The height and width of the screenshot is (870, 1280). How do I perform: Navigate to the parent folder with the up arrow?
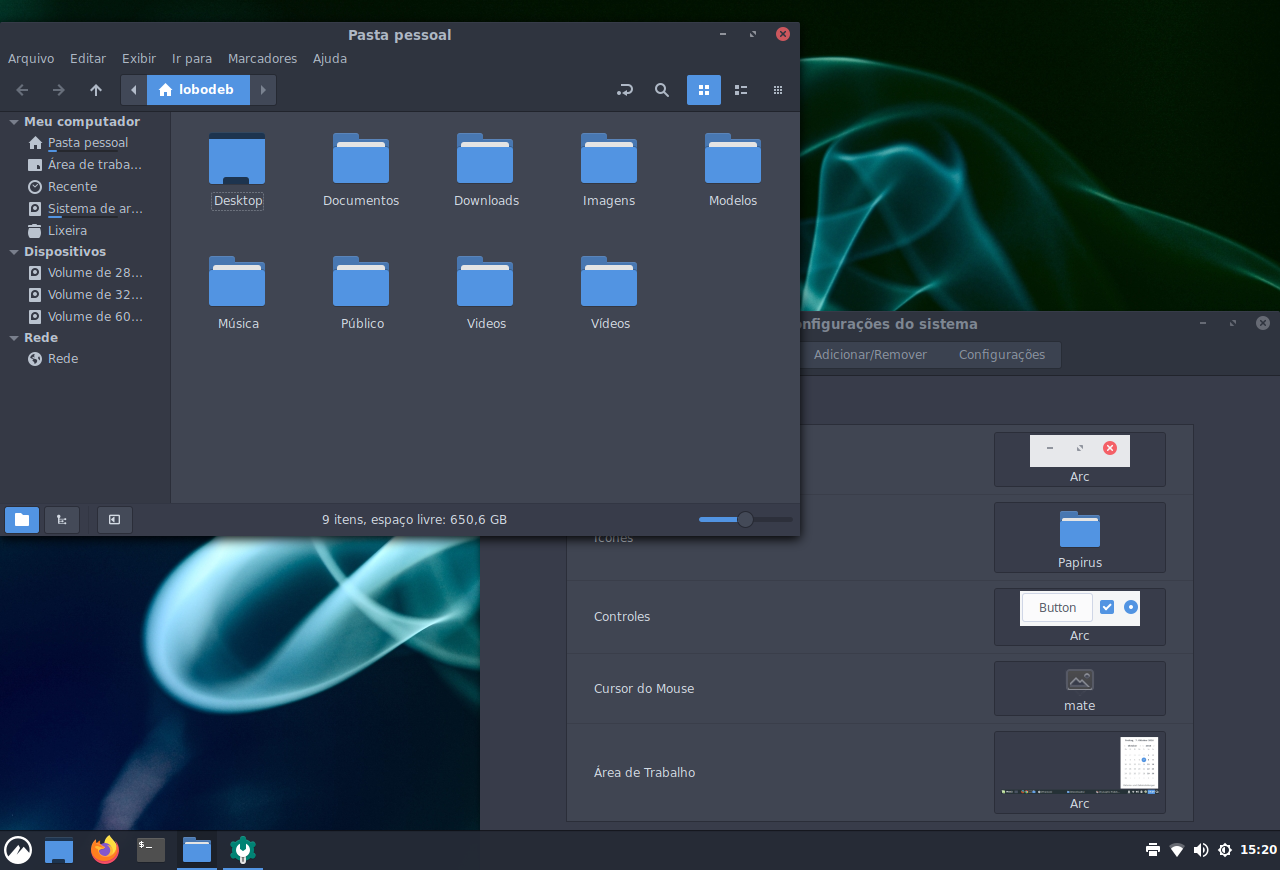95,90
